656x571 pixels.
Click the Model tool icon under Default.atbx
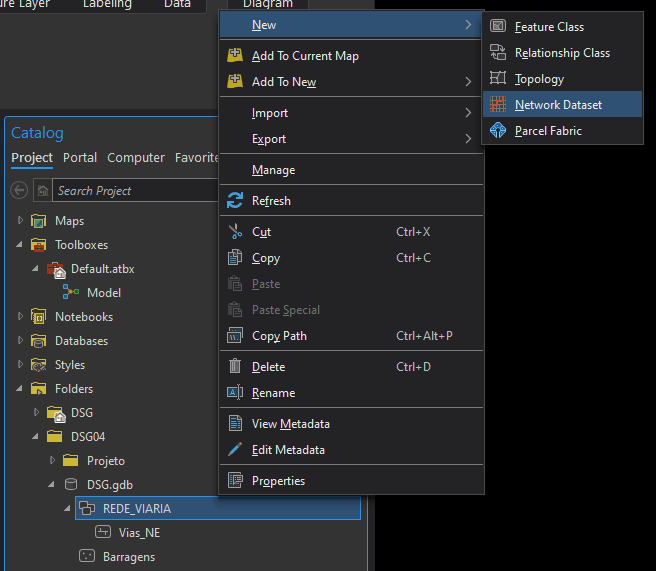[71, 293]
